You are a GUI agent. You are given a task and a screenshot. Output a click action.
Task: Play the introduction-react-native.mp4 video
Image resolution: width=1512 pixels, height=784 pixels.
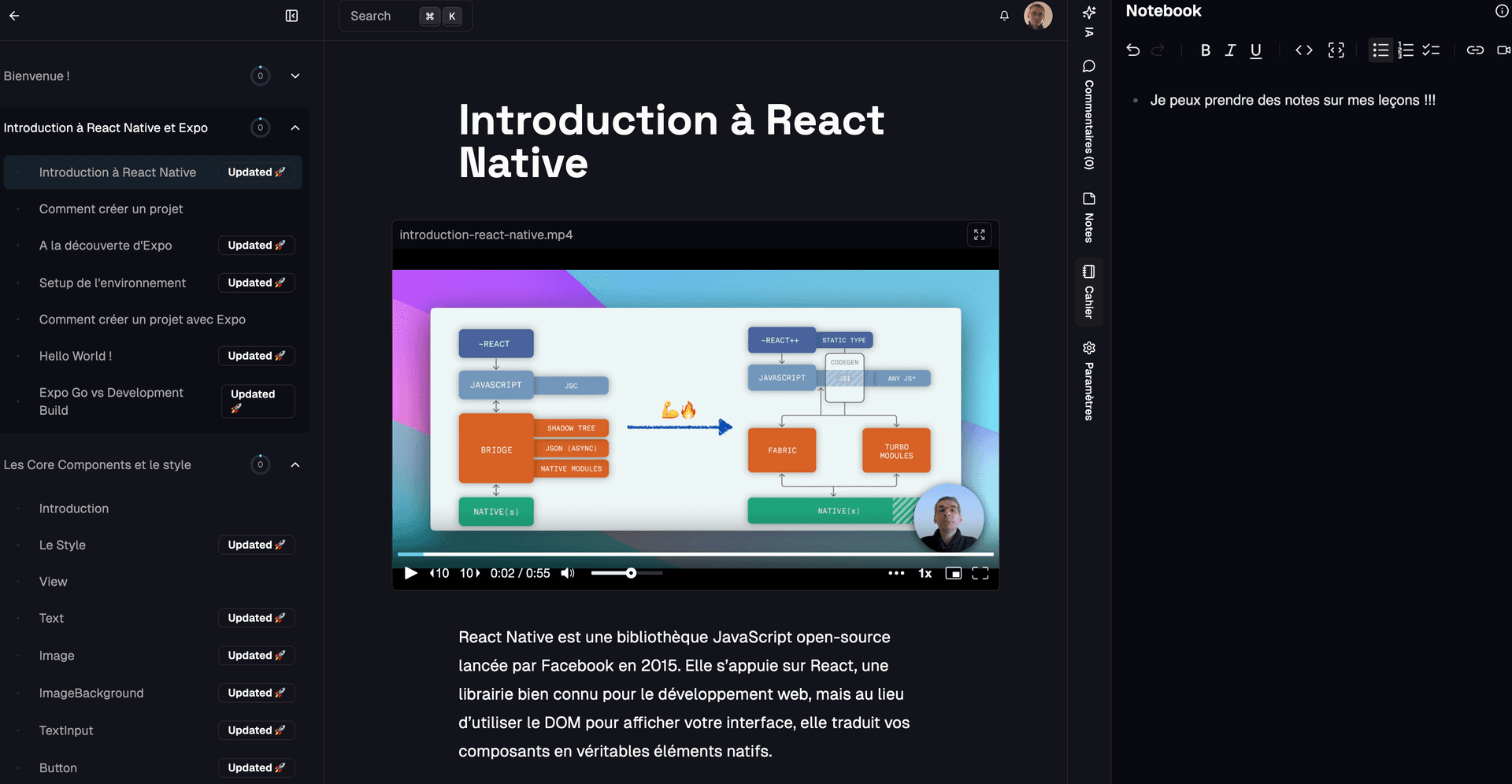coord(409,573)
